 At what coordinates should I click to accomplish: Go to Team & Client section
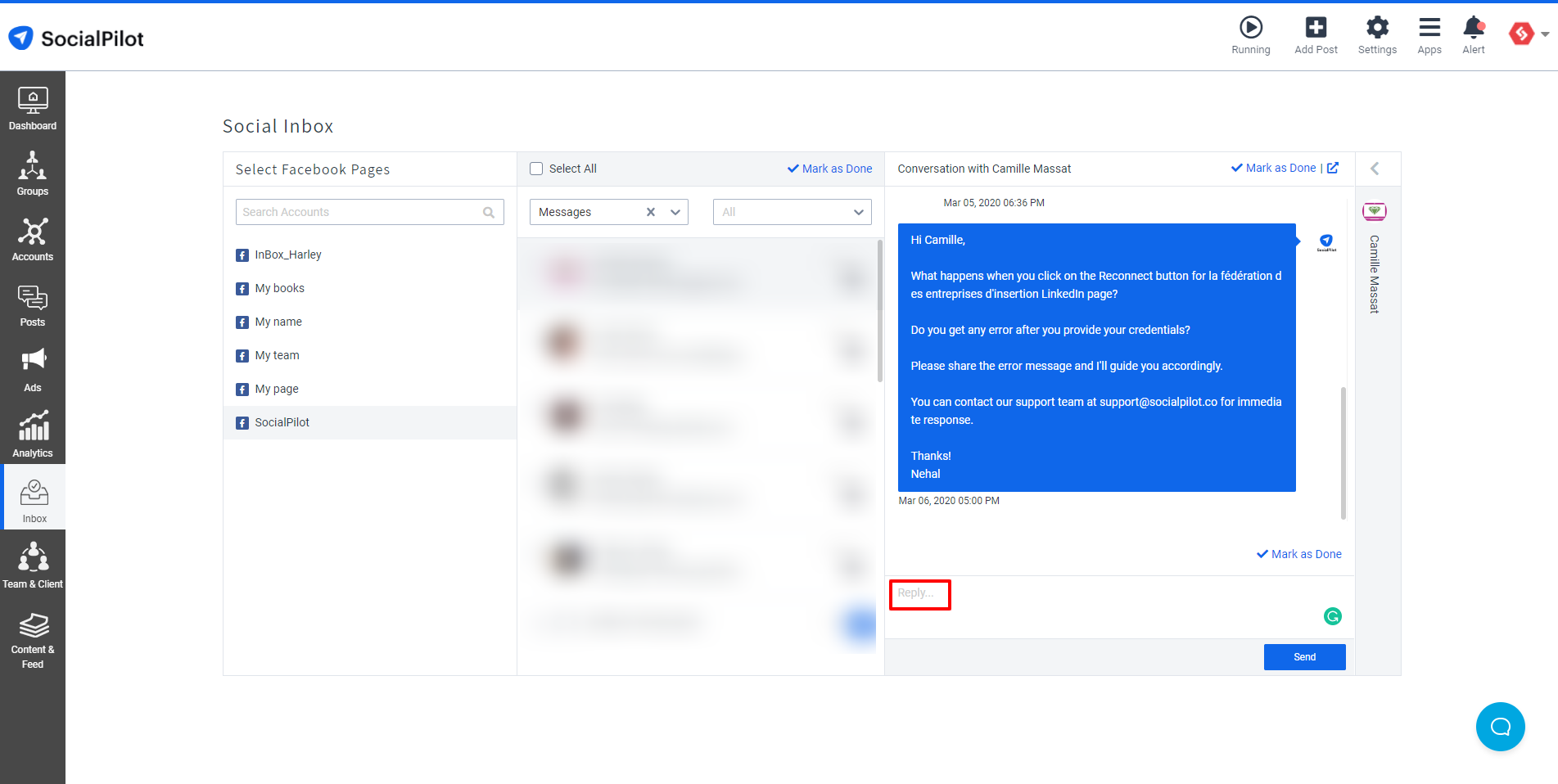[32, 563]
